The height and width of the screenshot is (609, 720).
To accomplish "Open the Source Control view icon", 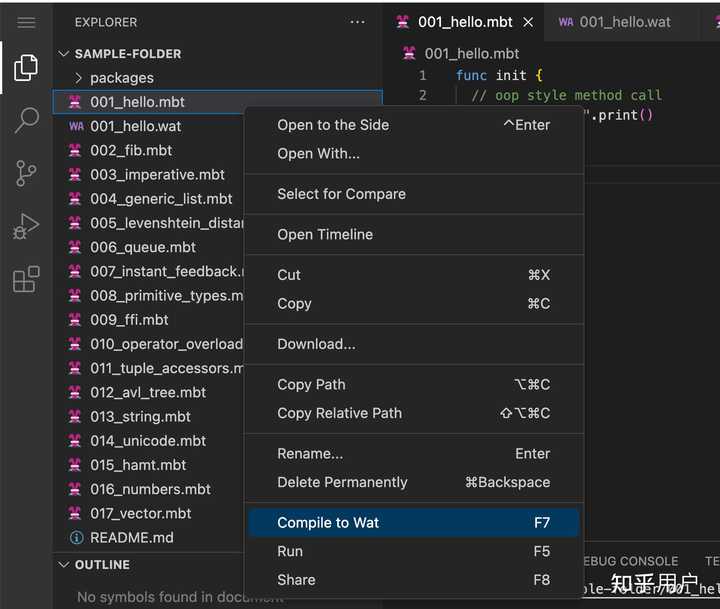I will click(x=26, y=173).
